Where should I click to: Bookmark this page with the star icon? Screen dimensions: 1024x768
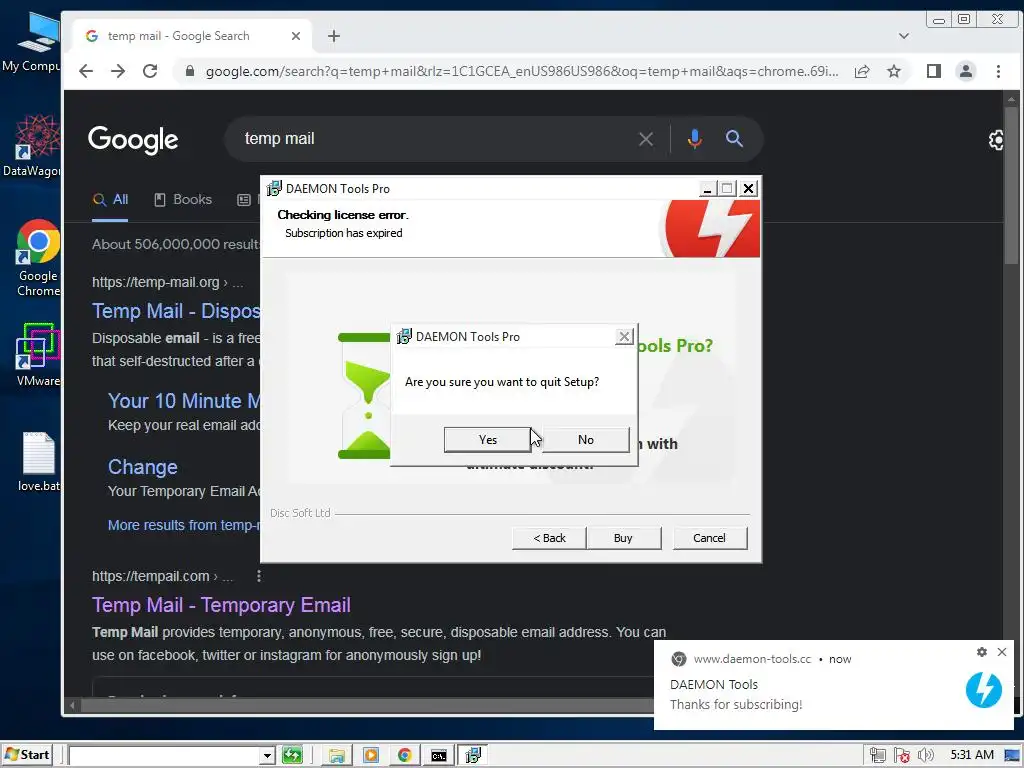(893, 71)
